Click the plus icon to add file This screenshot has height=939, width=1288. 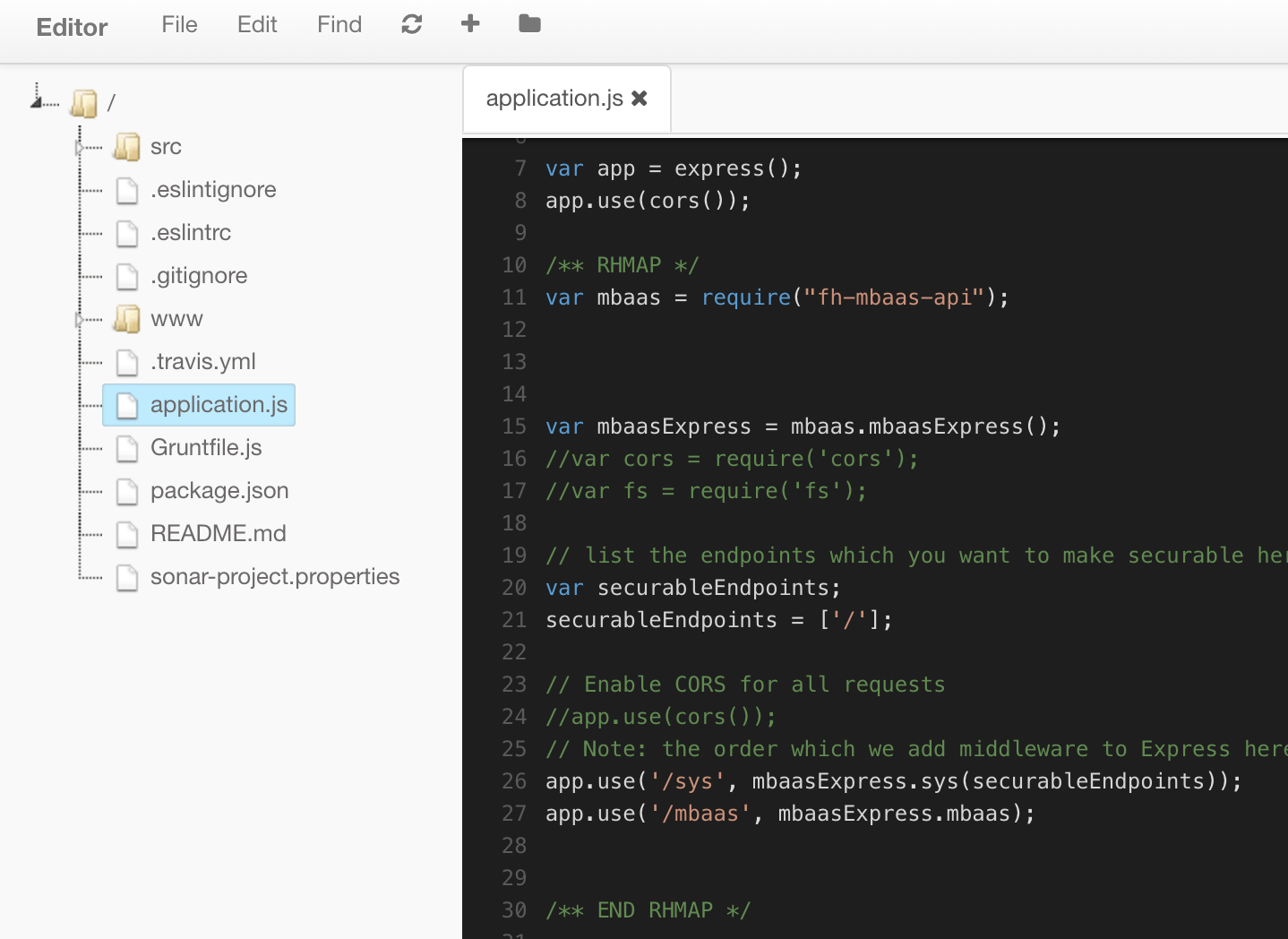(470, 24)
